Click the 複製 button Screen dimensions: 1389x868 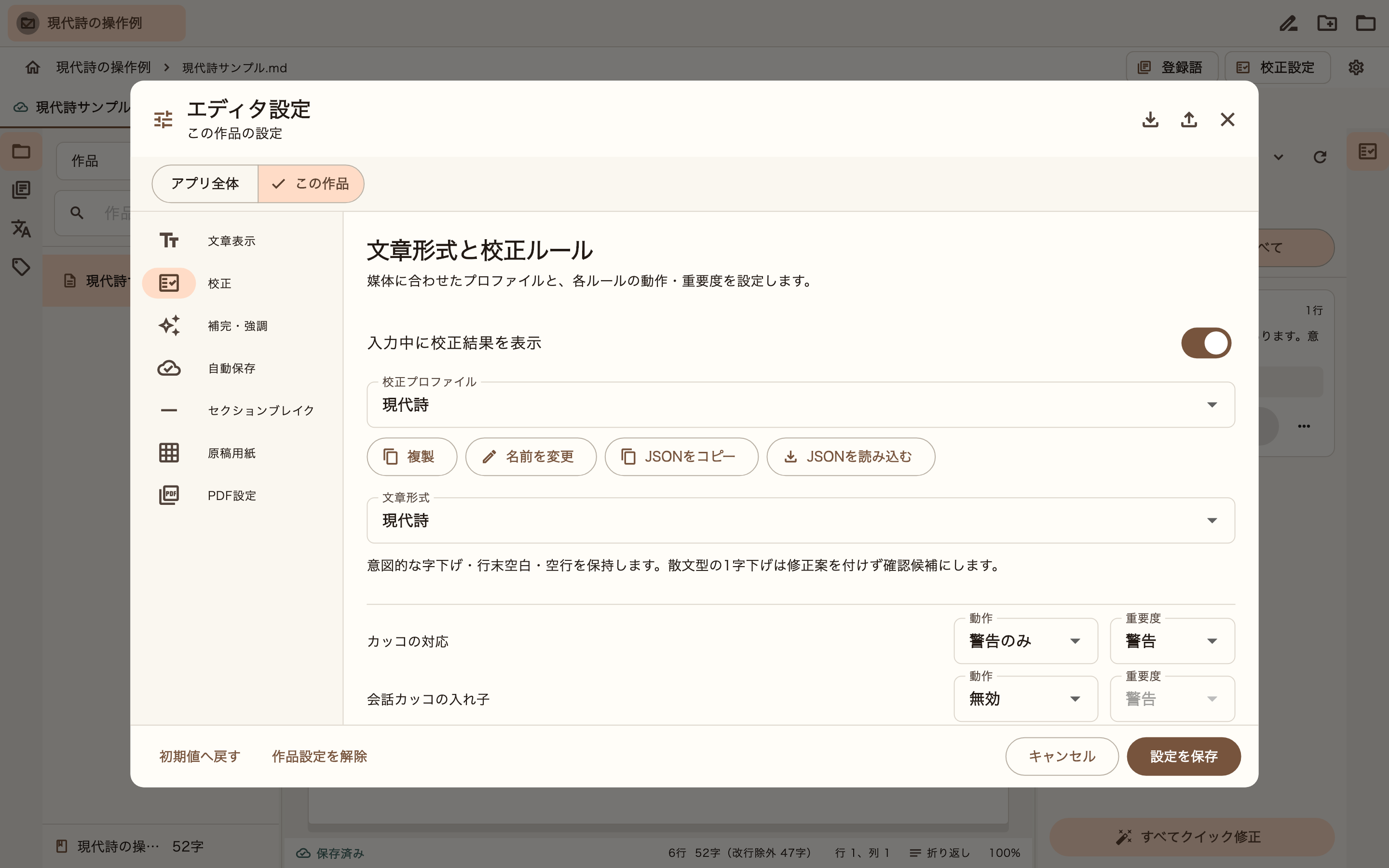click(x=411, y=456)
